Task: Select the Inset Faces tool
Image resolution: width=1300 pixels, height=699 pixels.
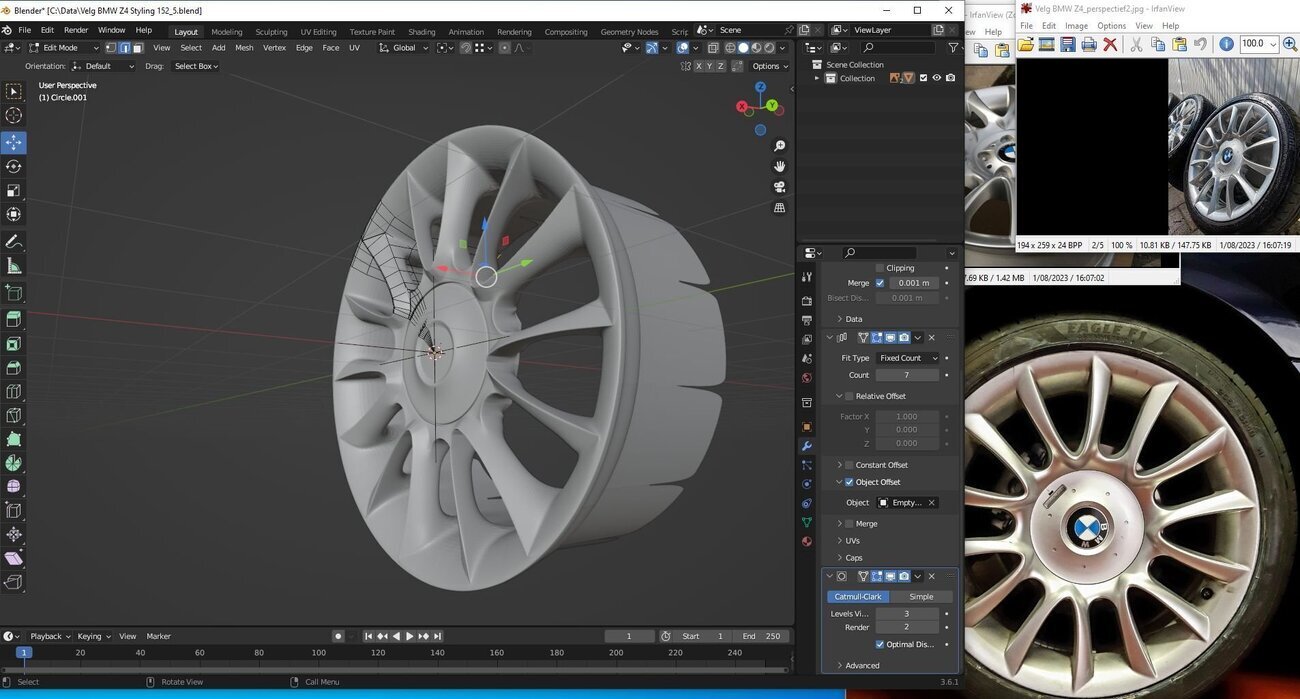Action: click(14, 344)
